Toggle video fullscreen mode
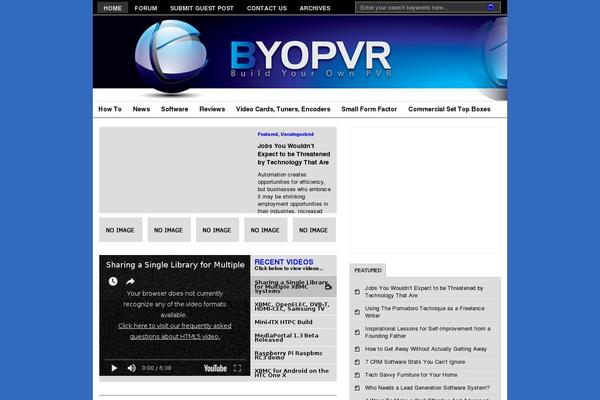Viewport: 600px width, 400px height. pyautogui.click(x=237, y=368)
